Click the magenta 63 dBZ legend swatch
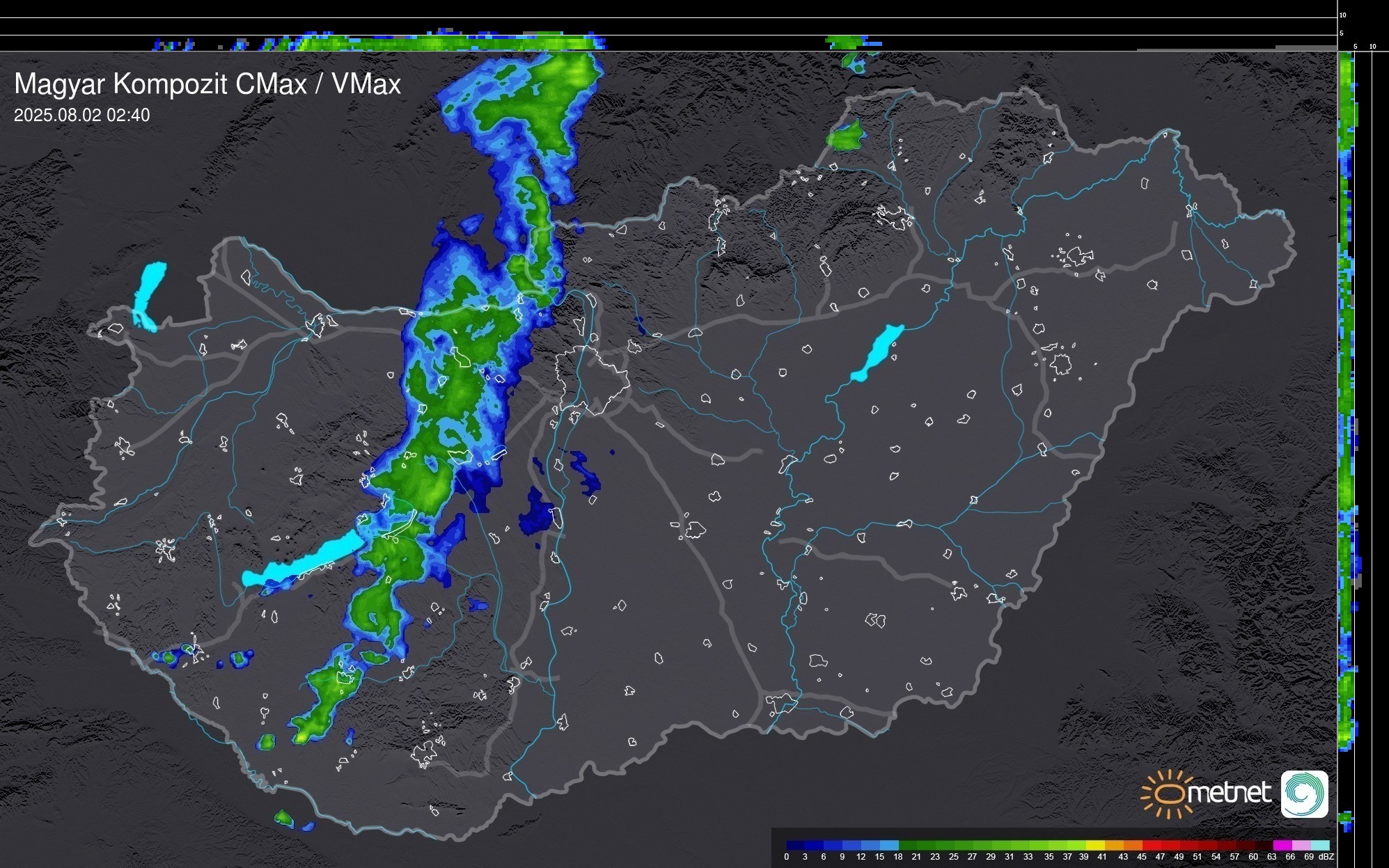1389x868 pixels. pyautogui.click(x=1282, y=845)
